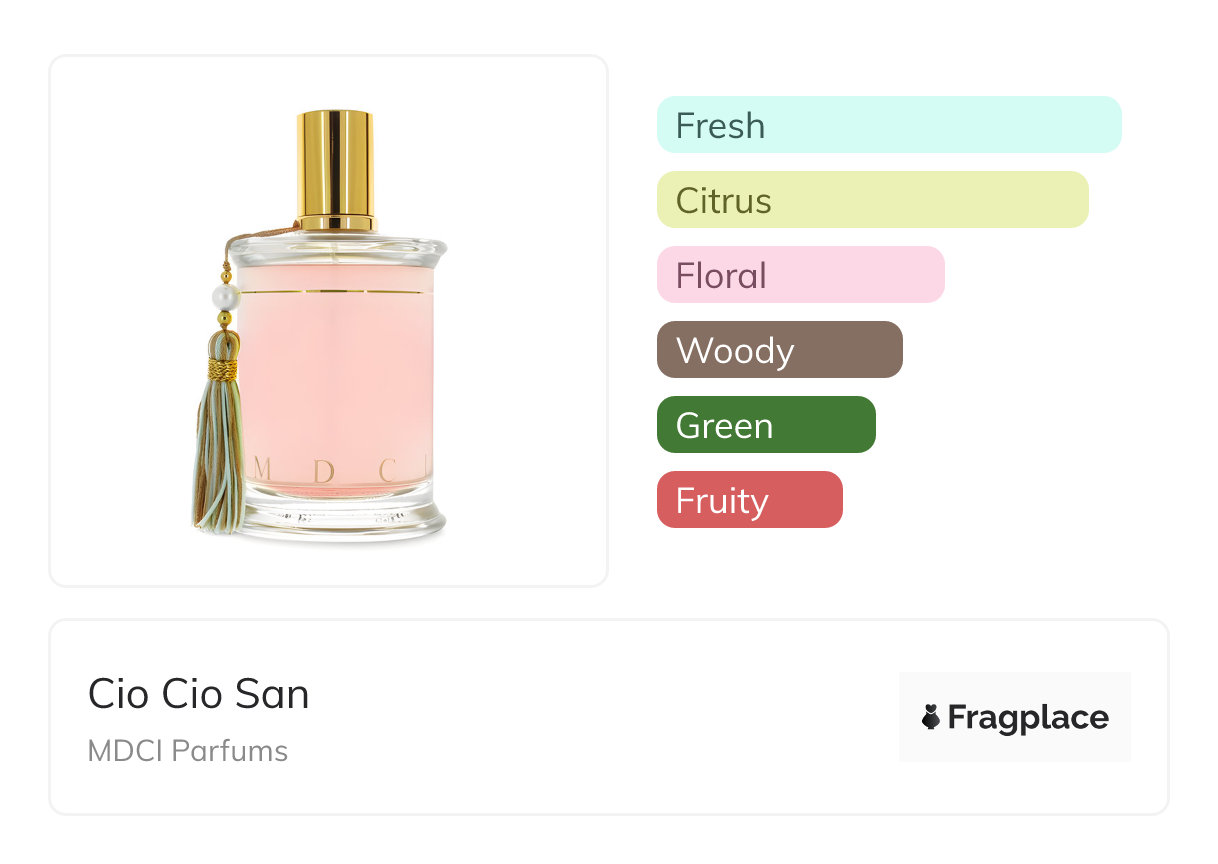The width and height of the screenshot is (1218, 864).
Task: Select the Fruity scent accord bar
Action: point(749,500)
